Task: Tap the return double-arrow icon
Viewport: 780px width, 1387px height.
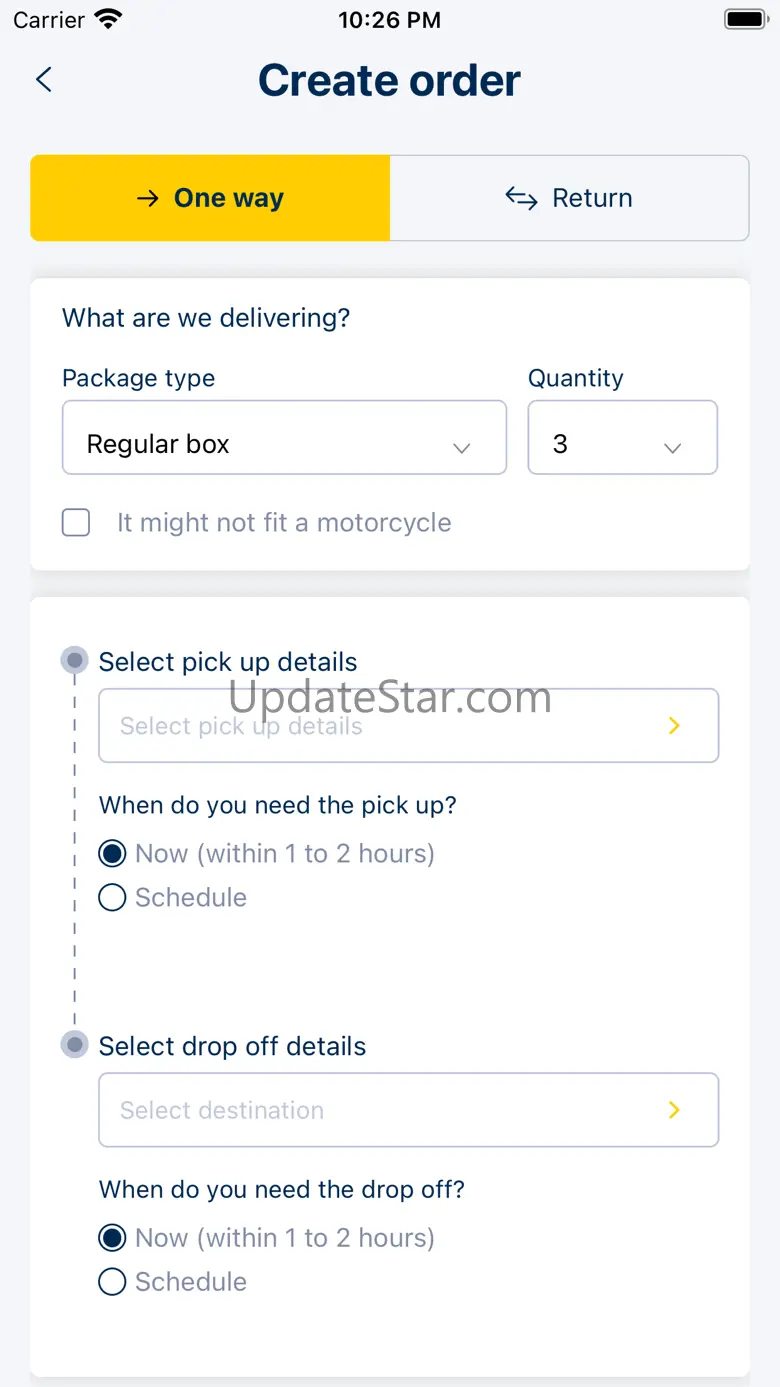Action: (x=521, y=198)
